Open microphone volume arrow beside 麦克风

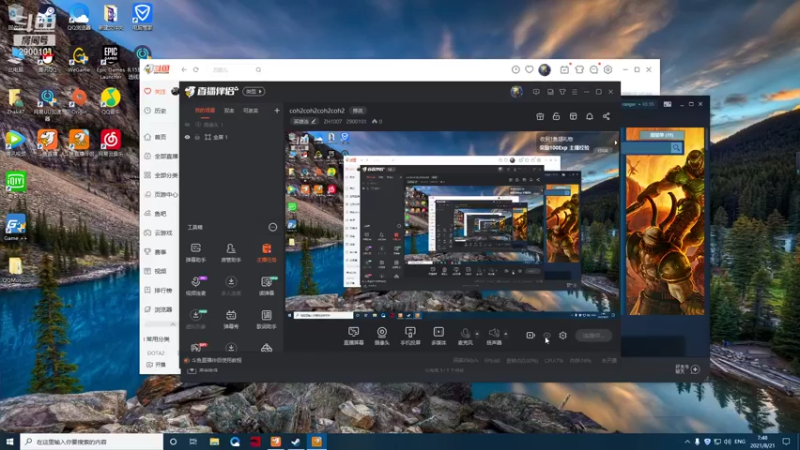(x=477, y=334)
